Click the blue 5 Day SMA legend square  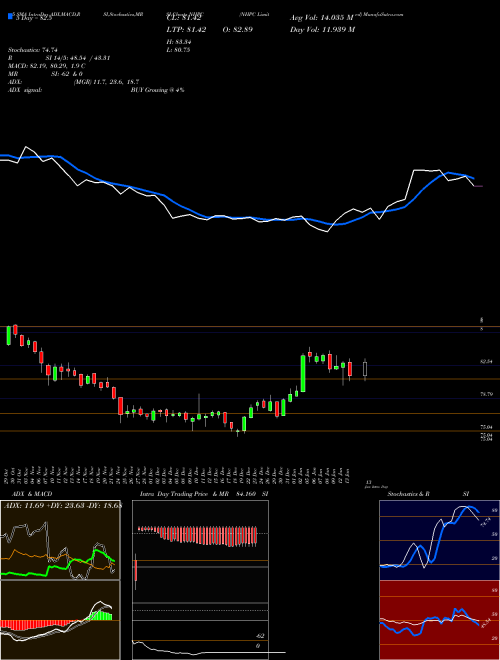click(10, 16)
